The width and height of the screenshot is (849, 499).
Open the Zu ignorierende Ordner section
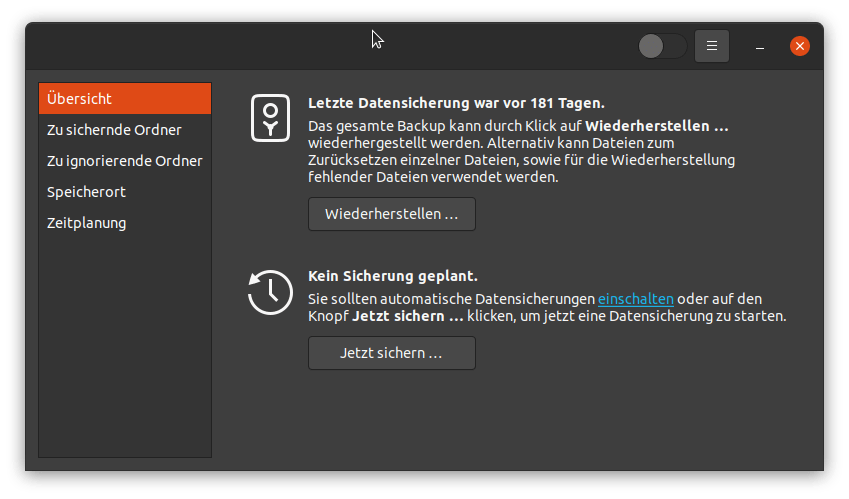click(125, 161)
